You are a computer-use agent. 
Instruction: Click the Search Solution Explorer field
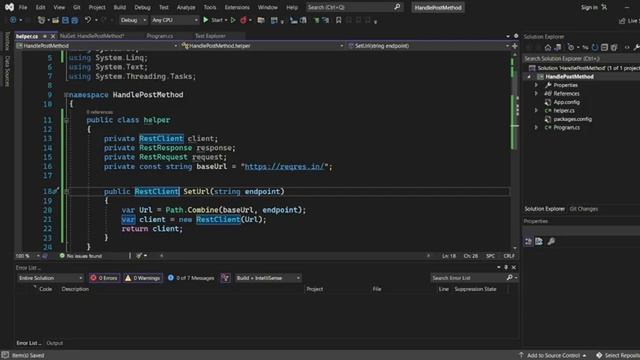click(581, 58)
